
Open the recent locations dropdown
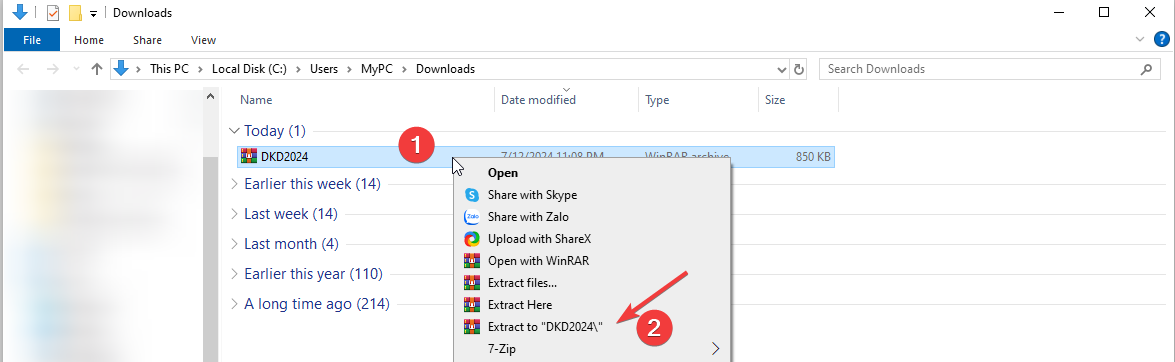click(76, 69)
